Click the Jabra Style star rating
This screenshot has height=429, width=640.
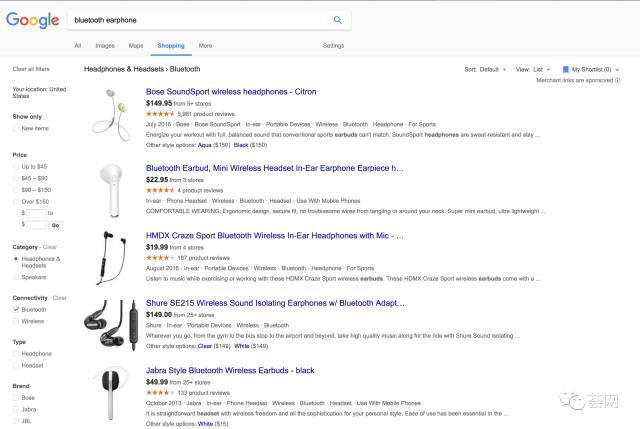(160, 393)
